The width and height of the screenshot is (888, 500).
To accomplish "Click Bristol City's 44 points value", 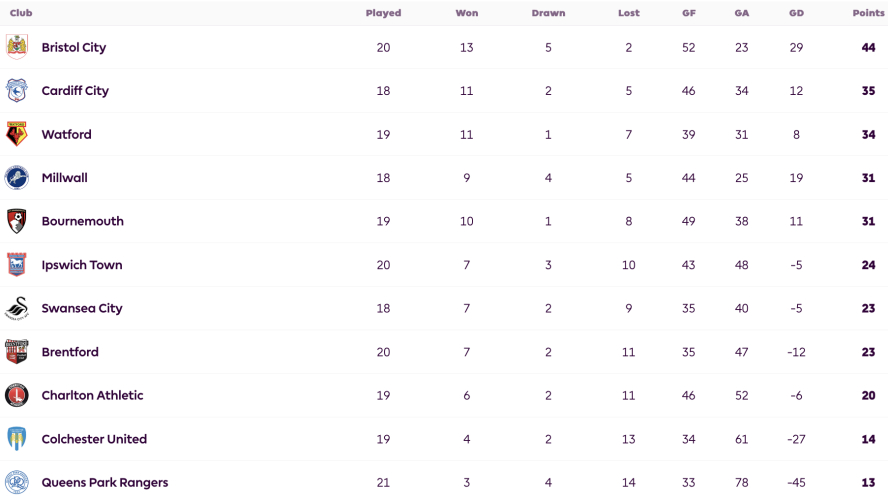I will pyautogui.click(x=868, y=48).
